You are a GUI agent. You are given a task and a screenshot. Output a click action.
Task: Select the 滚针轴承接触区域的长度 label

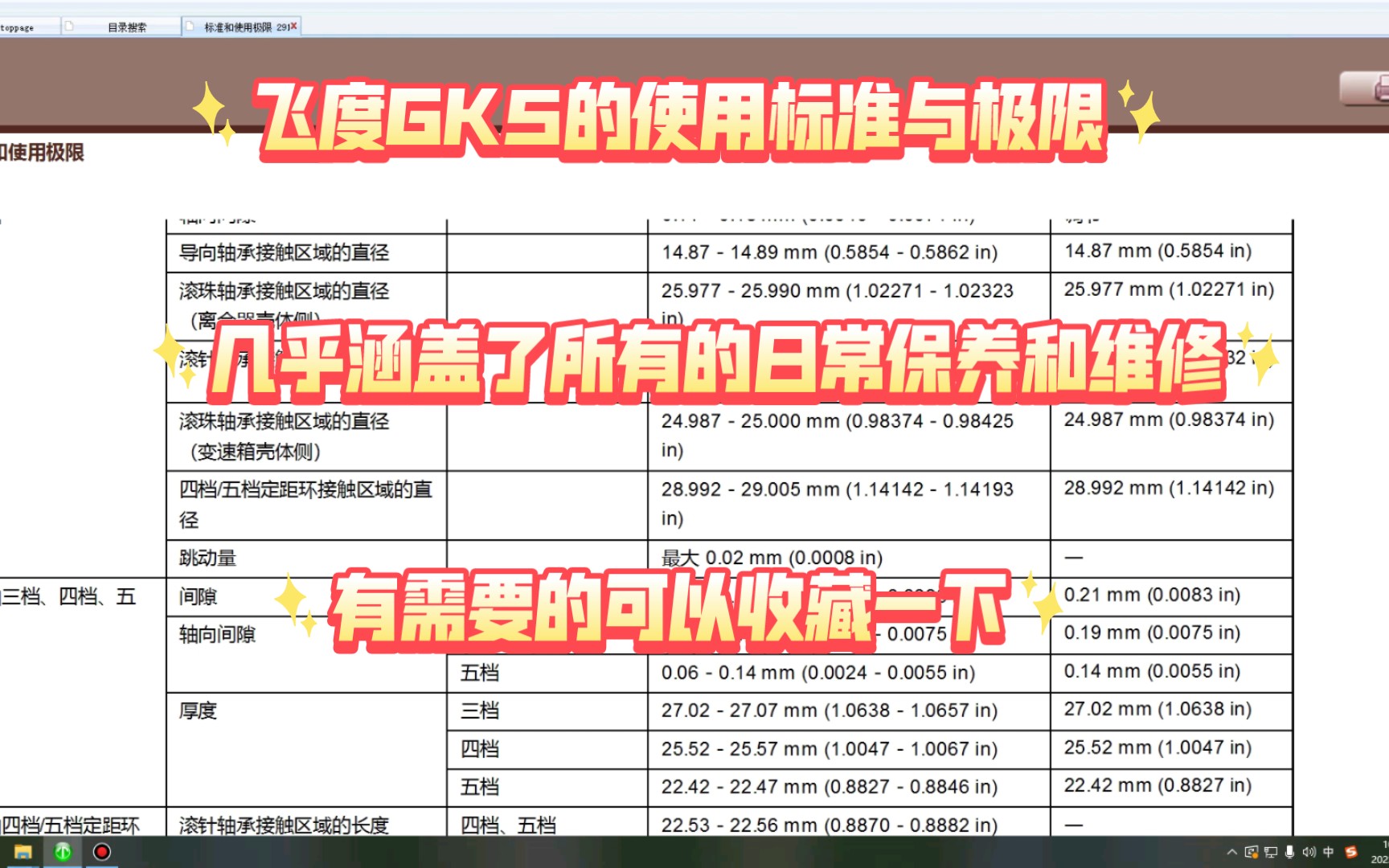coord(284,825)
